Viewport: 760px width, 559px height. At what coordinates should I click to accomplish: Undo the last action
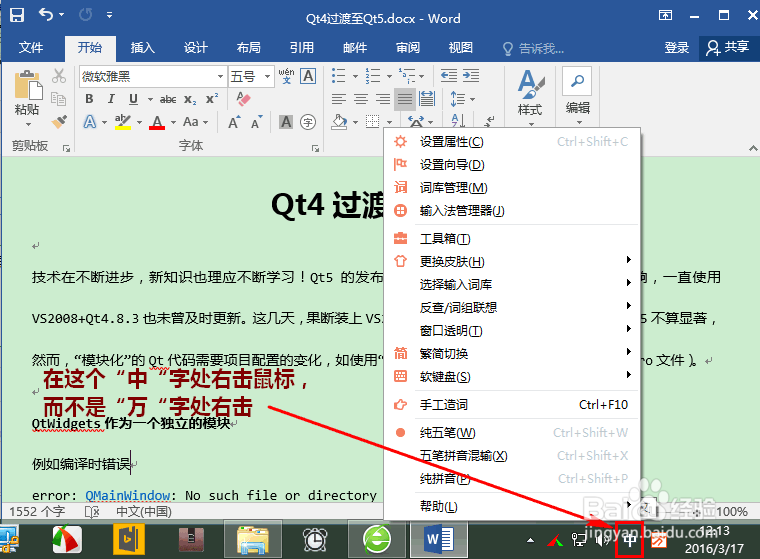point(46,15)
